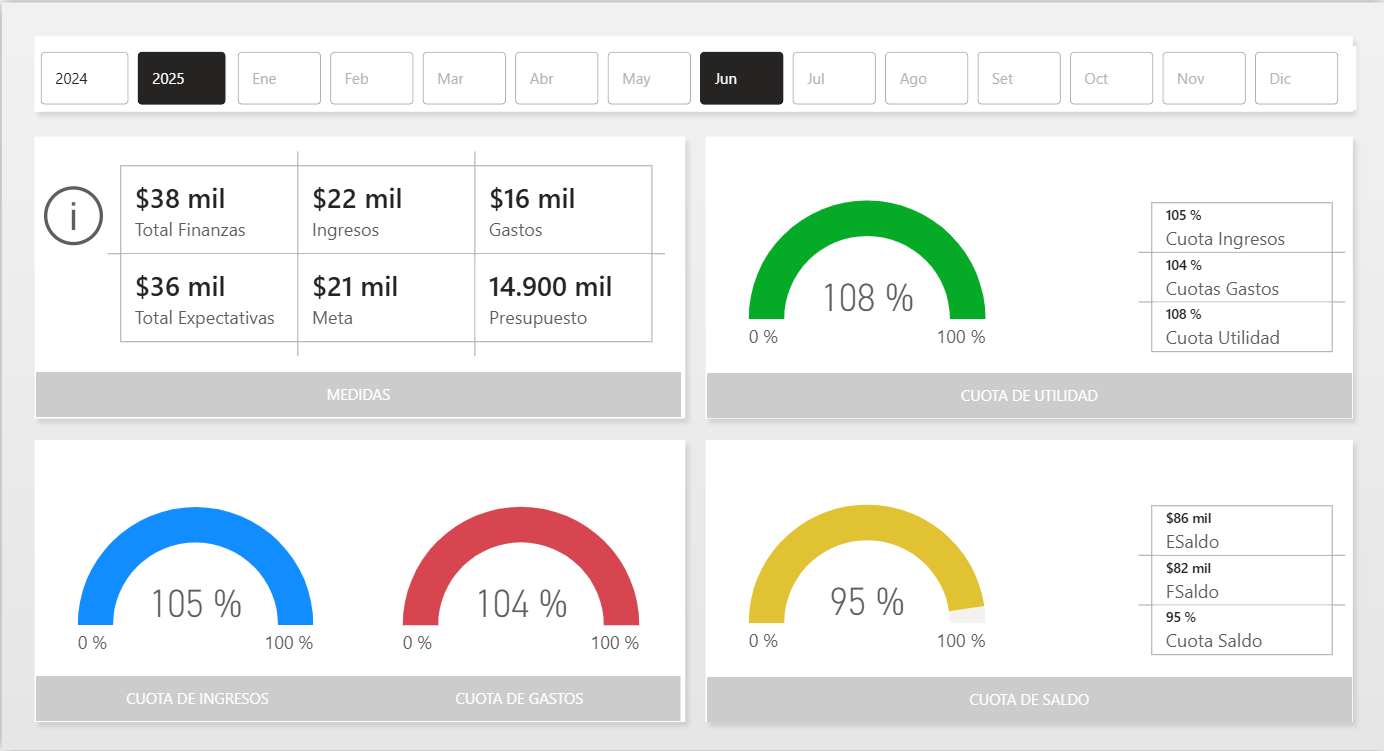
Task: Click the info icon in Medidas panel
Action: click(73, 215)
